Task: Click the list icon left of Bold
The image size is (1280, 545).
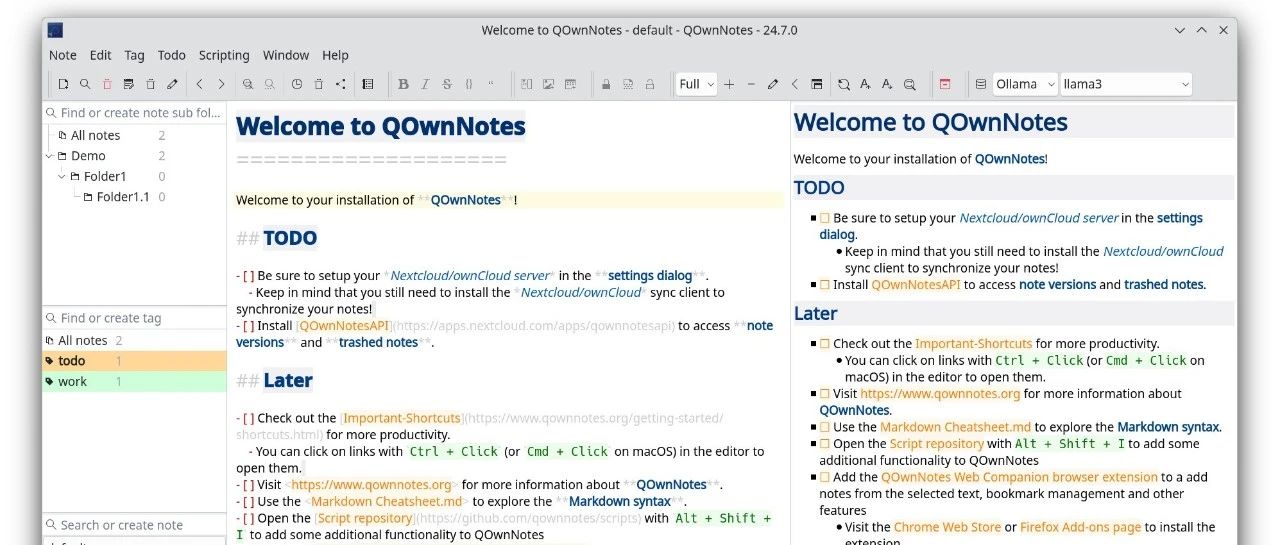Action: click(x=367, y=84)
